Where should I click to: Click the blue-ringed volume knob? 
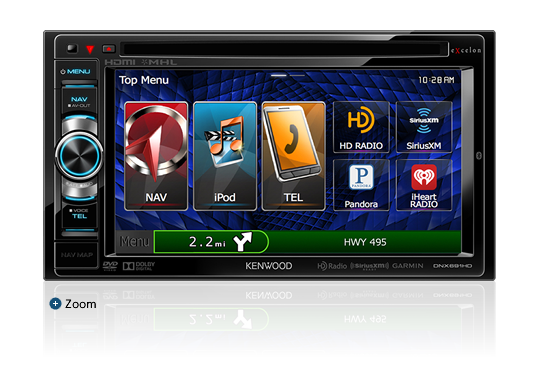[79, 156]
